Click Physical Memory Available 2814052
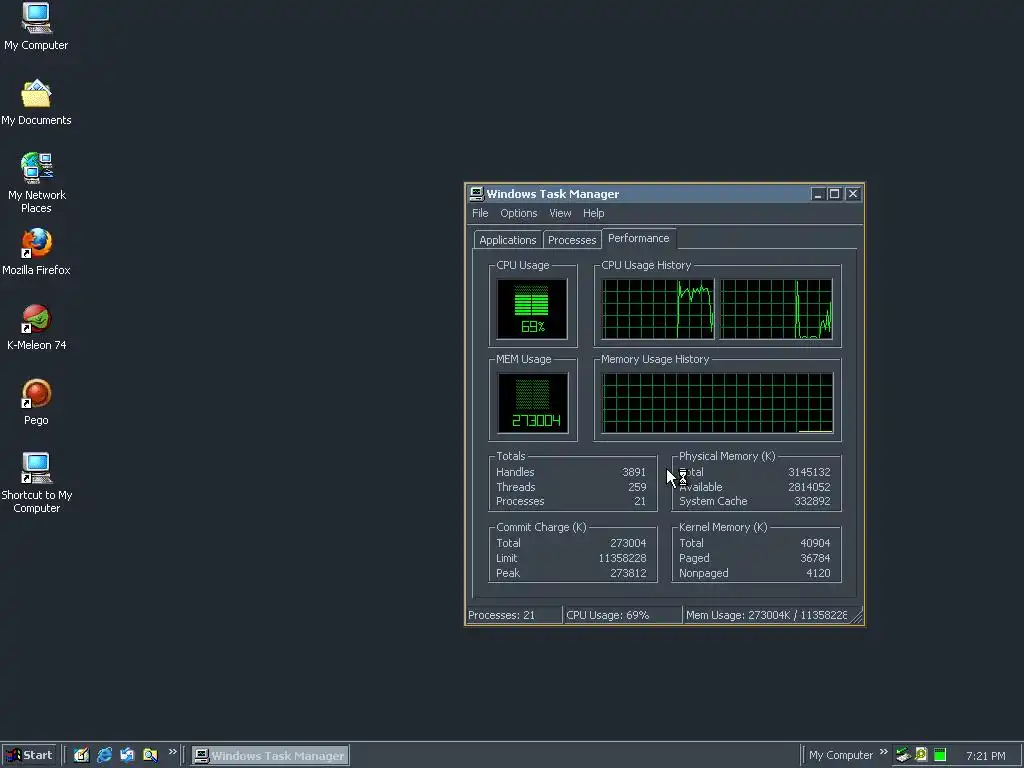 [x=808, y=487]
